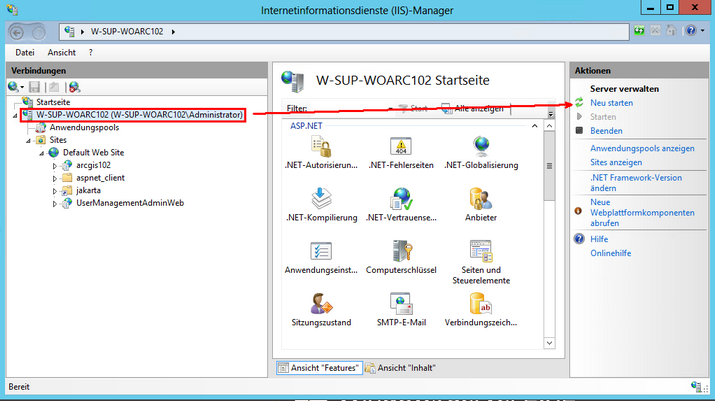Open the Ansicht menu
715x401 pixels.
pyautogui.click(x=62, y=52)
